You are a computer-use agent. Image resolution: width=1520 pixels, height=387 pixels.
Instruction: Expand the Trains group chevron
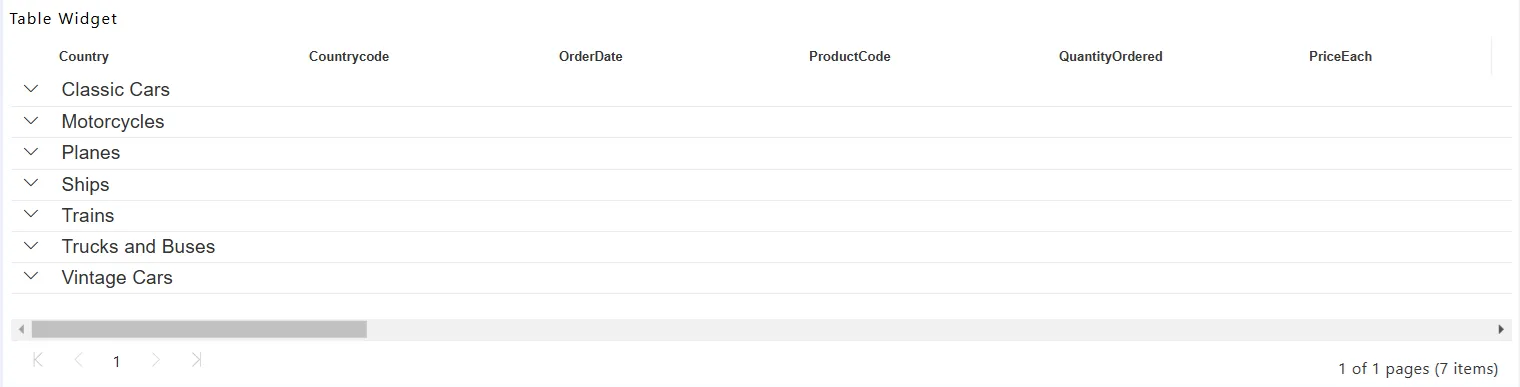pos(31,215)
